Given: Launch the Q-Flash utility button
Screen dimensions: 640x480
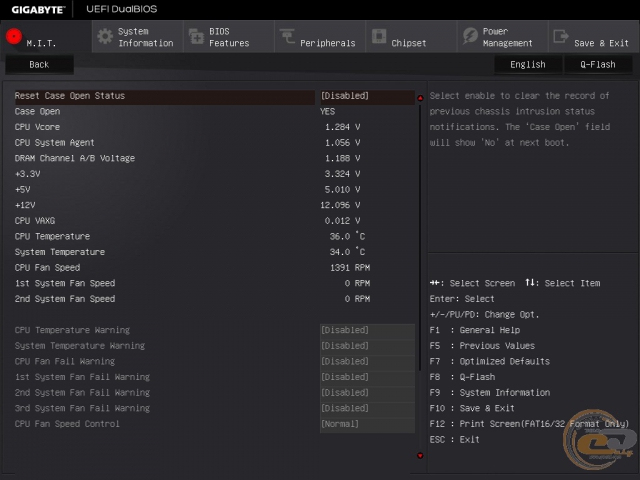Looking at the screenshot, I should (598, 64).
